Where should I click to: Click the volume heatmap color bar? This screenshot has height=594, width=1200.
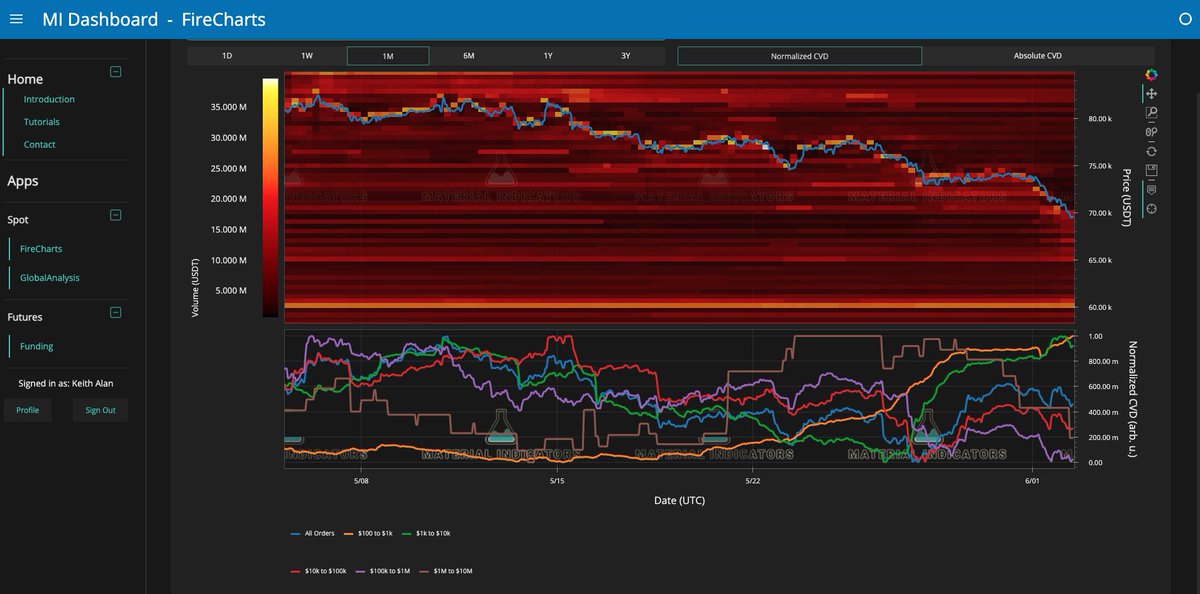270,197
